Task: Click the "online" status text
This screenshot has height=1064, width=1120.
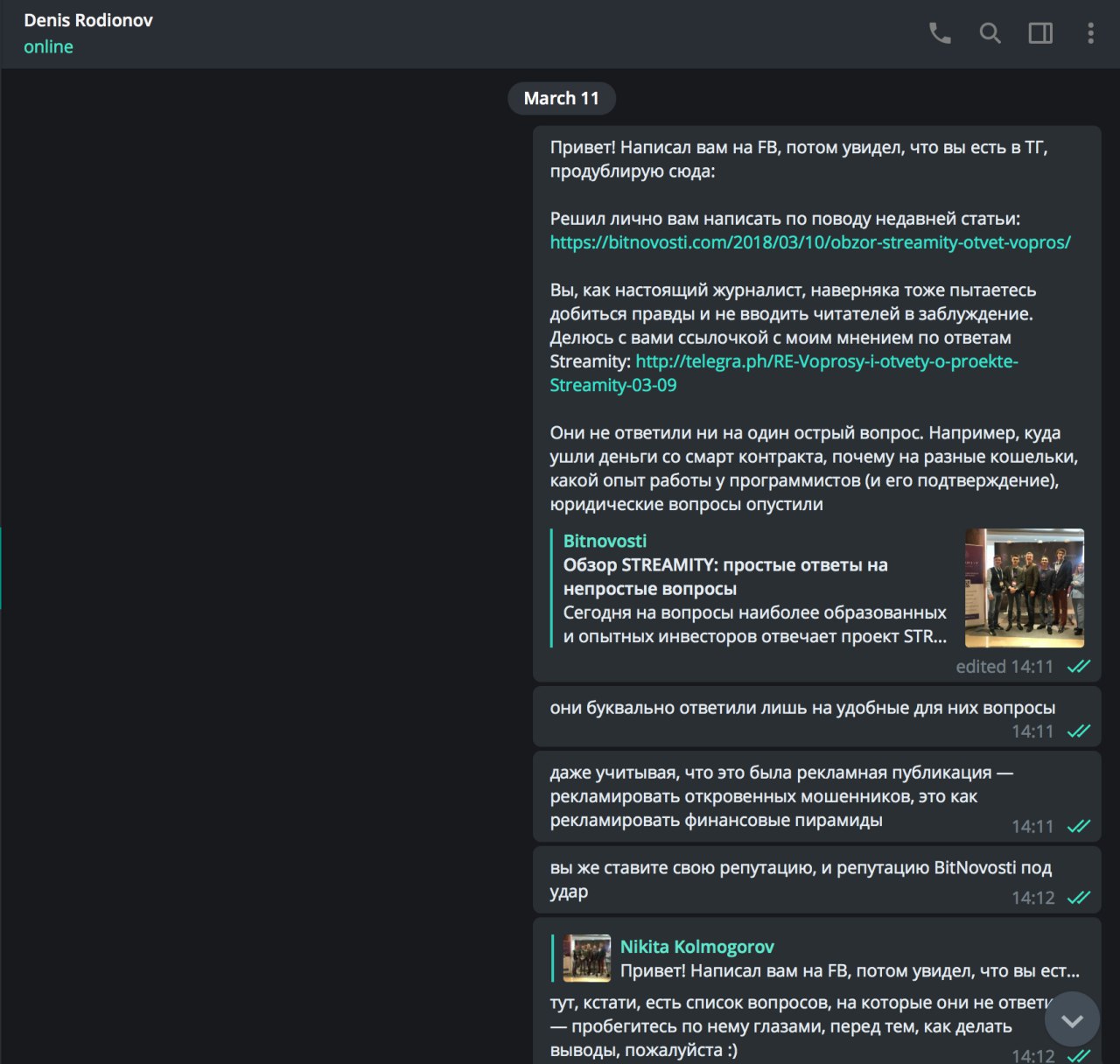Action: click(x=48, y=47)
